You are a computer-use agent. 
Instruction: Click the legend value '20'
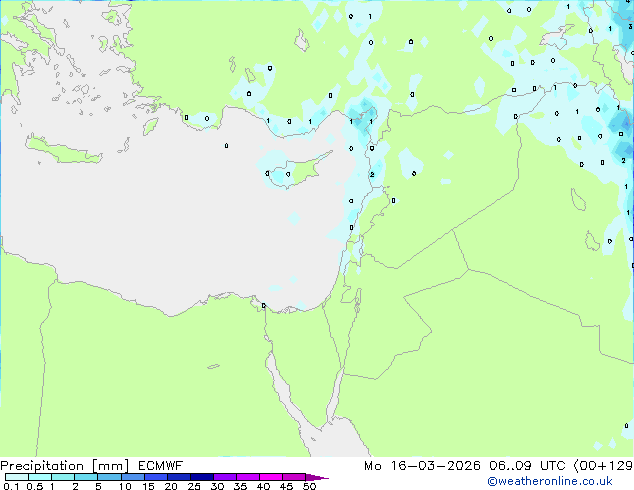pos(171,486)
